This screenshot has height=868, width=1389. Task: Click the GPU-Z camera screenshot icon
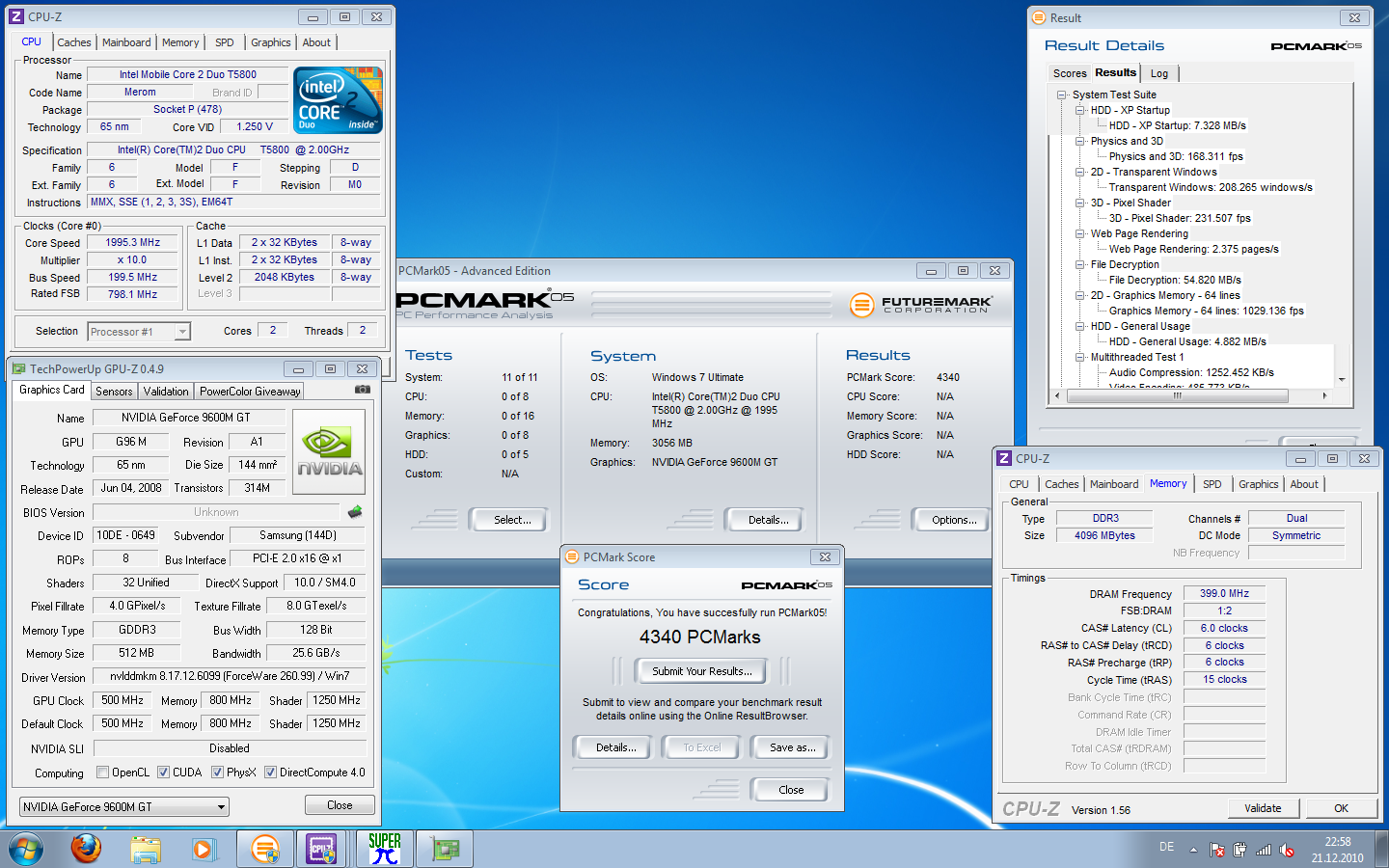pyautogui.click(x=362, y=390)
